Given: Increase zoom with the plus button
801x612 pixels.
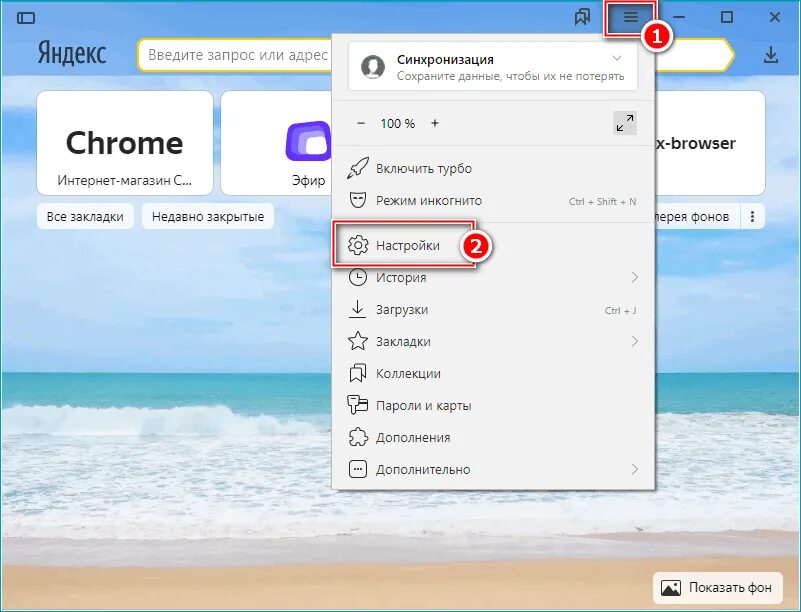Looking at the screenshot, I should pos(435,123).
